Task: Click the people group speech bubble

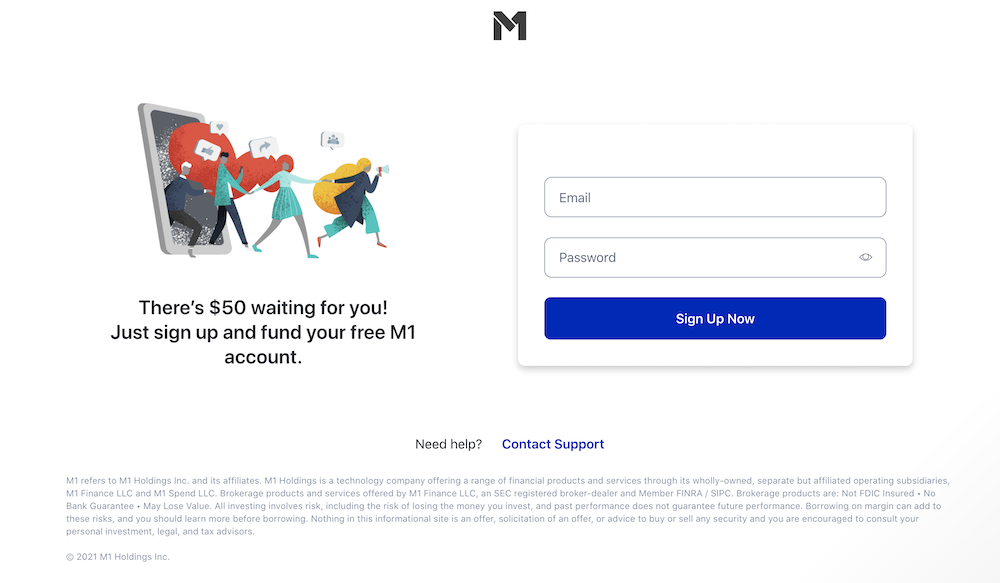Action: click(332, 140)
